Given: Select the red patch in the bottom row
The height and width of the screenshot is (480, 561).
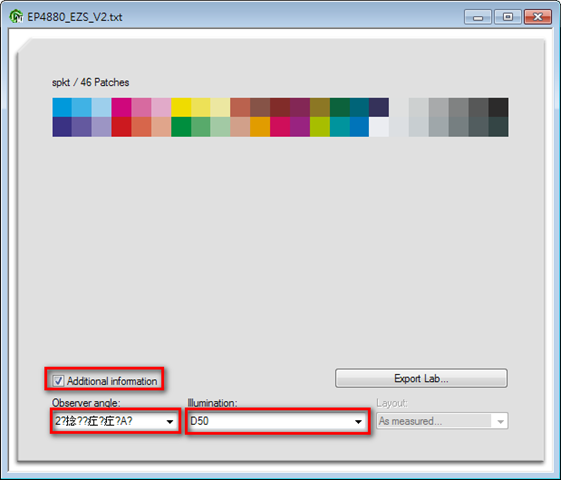Looking at the screenshot, I should (x=121, y=127).
